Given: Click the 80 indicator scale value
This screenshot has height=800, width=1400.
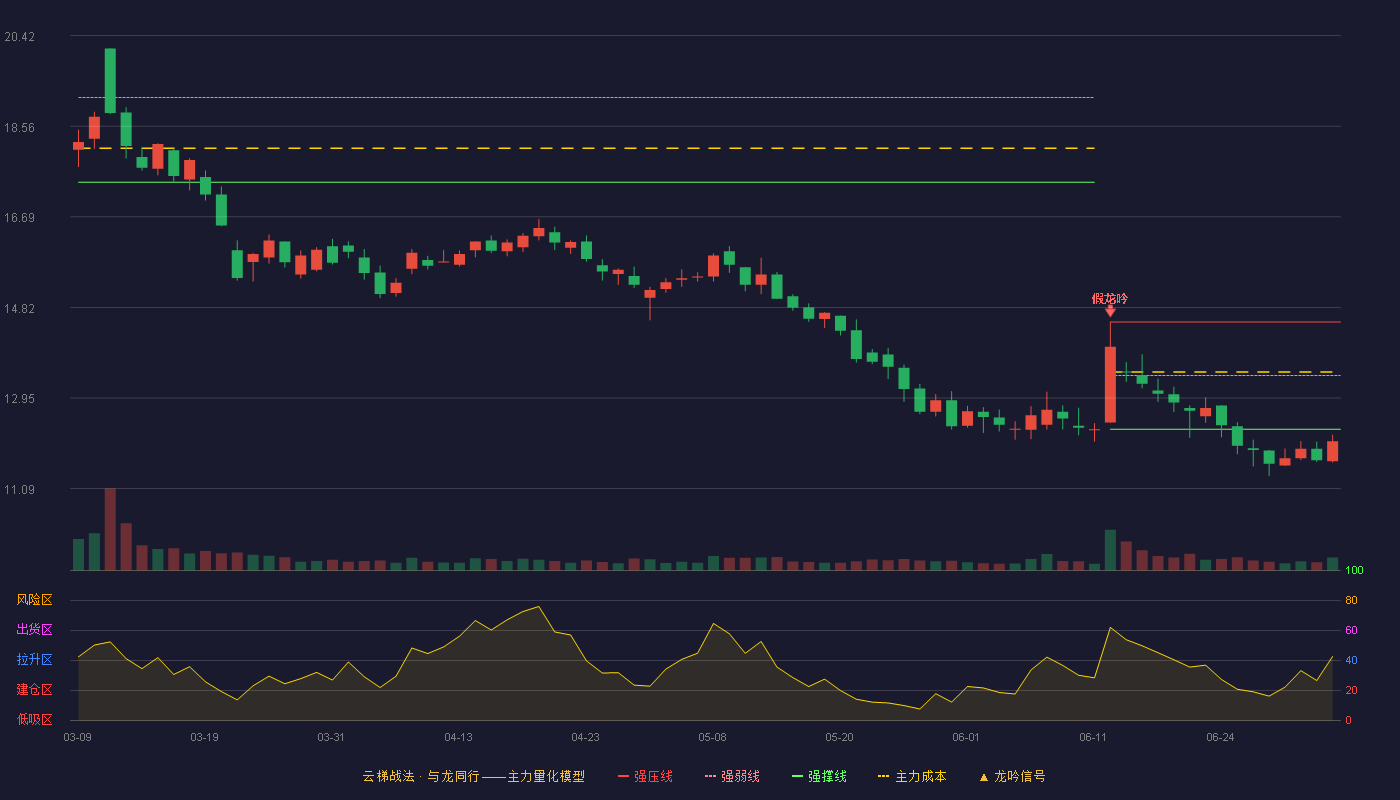Looking at the screenshot, I should point(1351,600).
